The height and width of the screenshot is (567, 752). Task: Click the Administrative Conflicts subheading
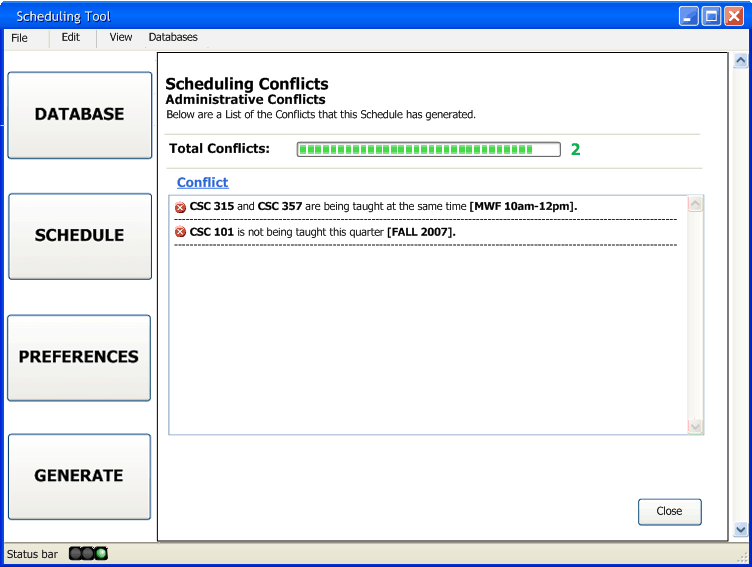click(246, 99)
